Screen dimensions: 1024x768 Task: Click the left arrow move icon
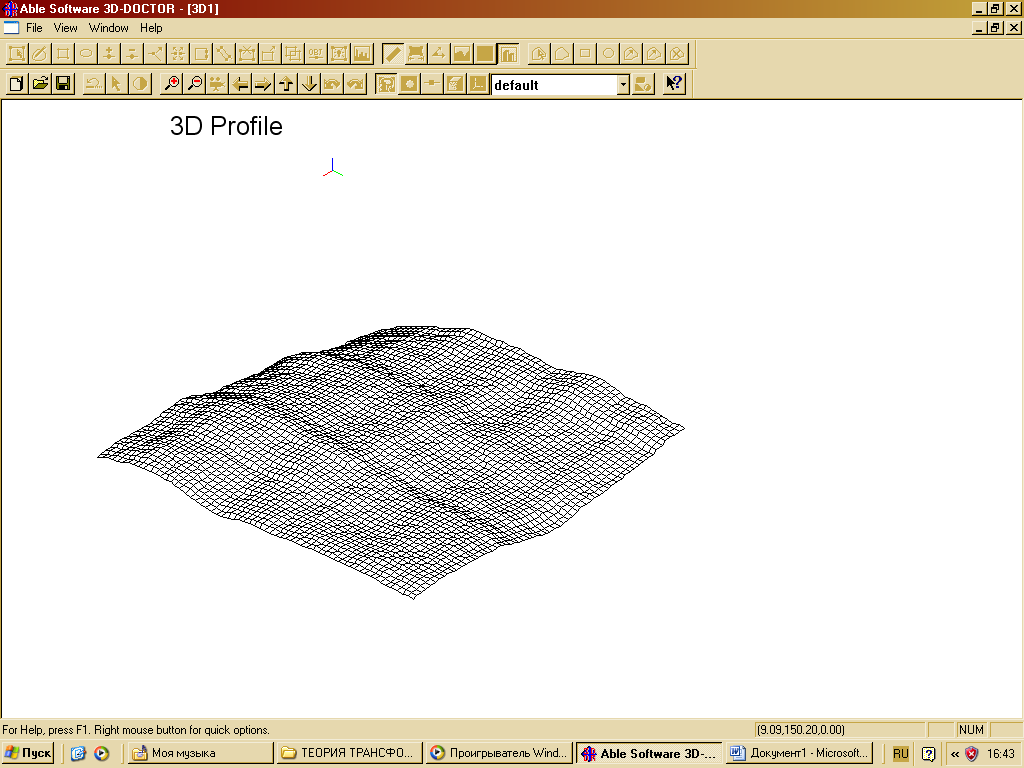[x=240, y=84]
